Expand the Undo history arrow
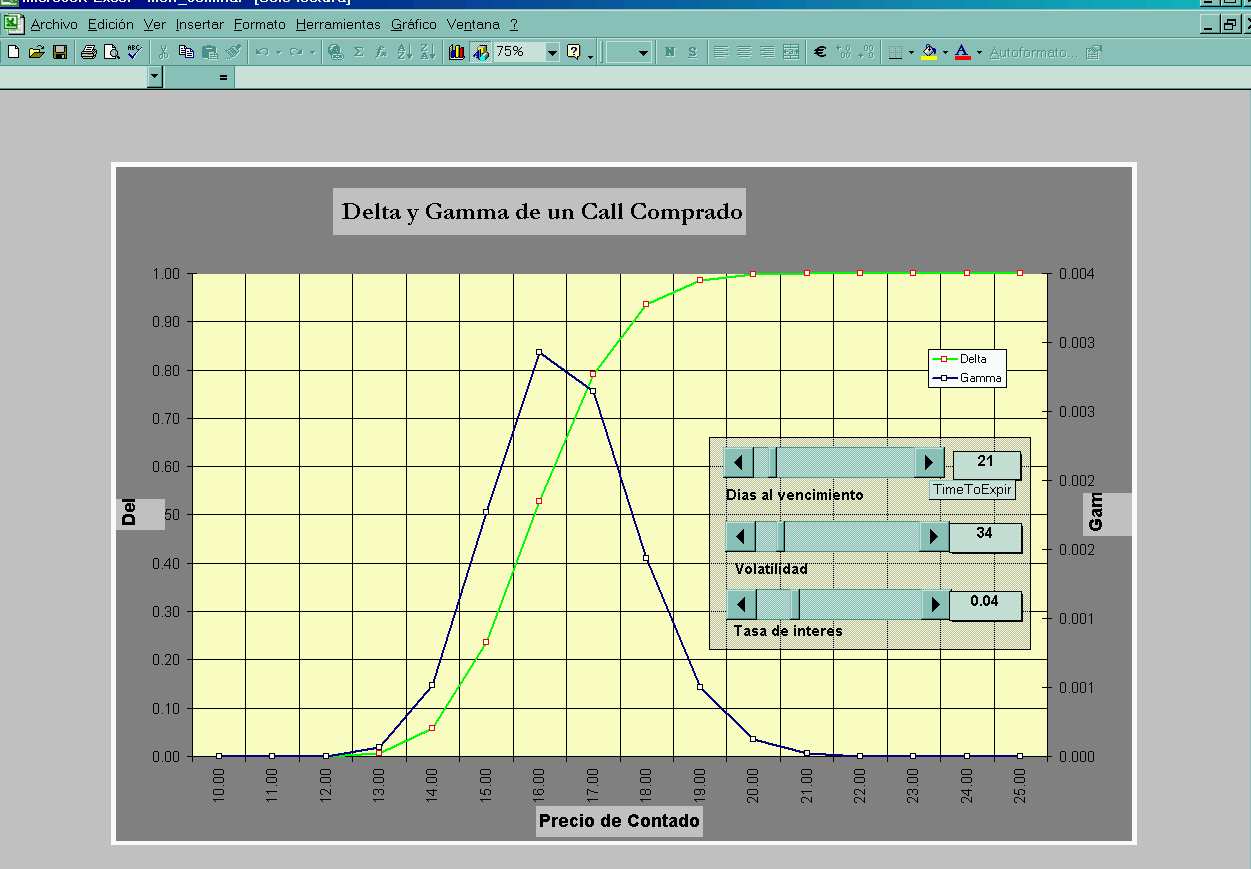1251x869 pixels. tap(278, 52)
